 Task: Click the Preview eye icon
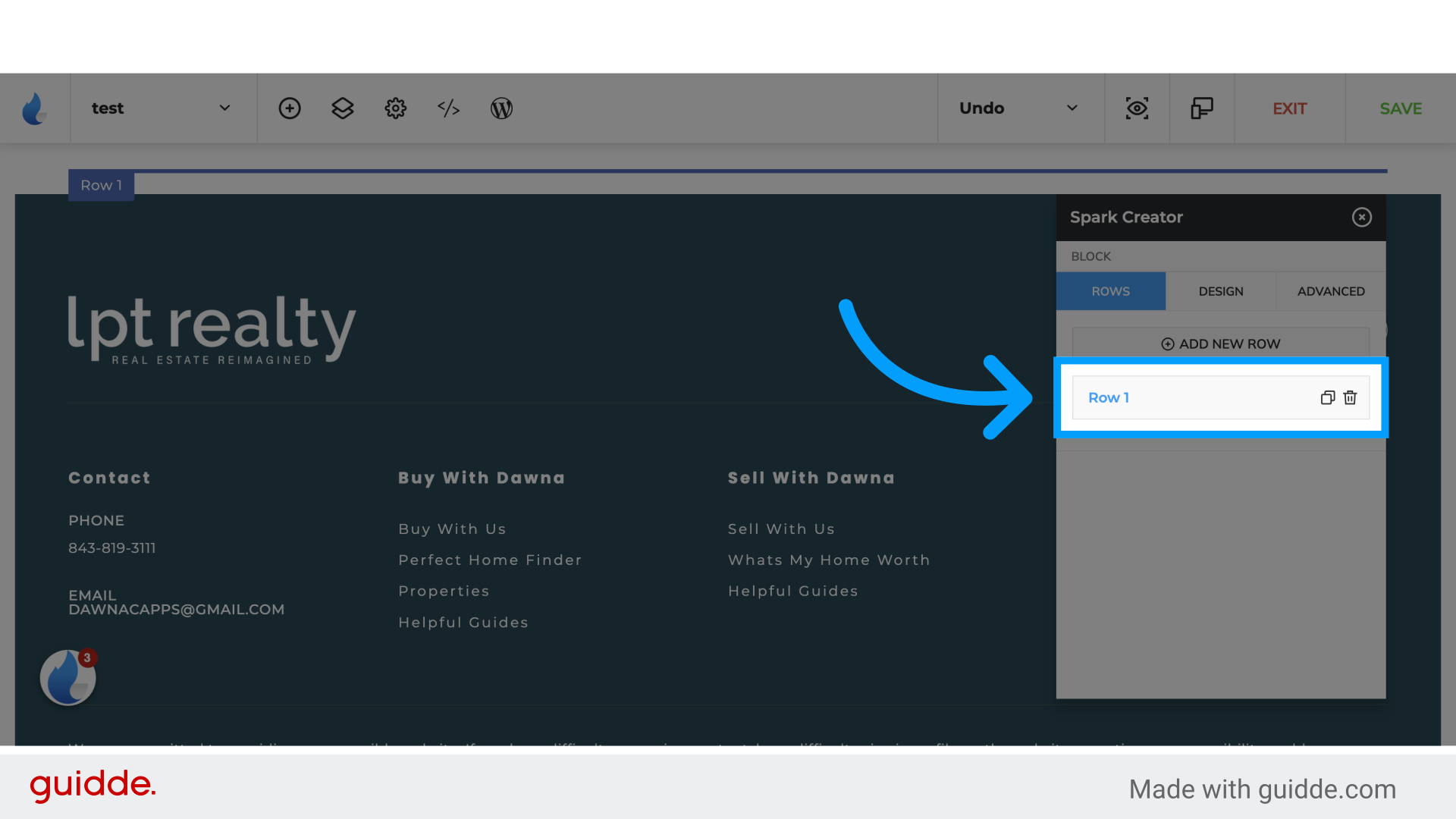pos(1137,108)
